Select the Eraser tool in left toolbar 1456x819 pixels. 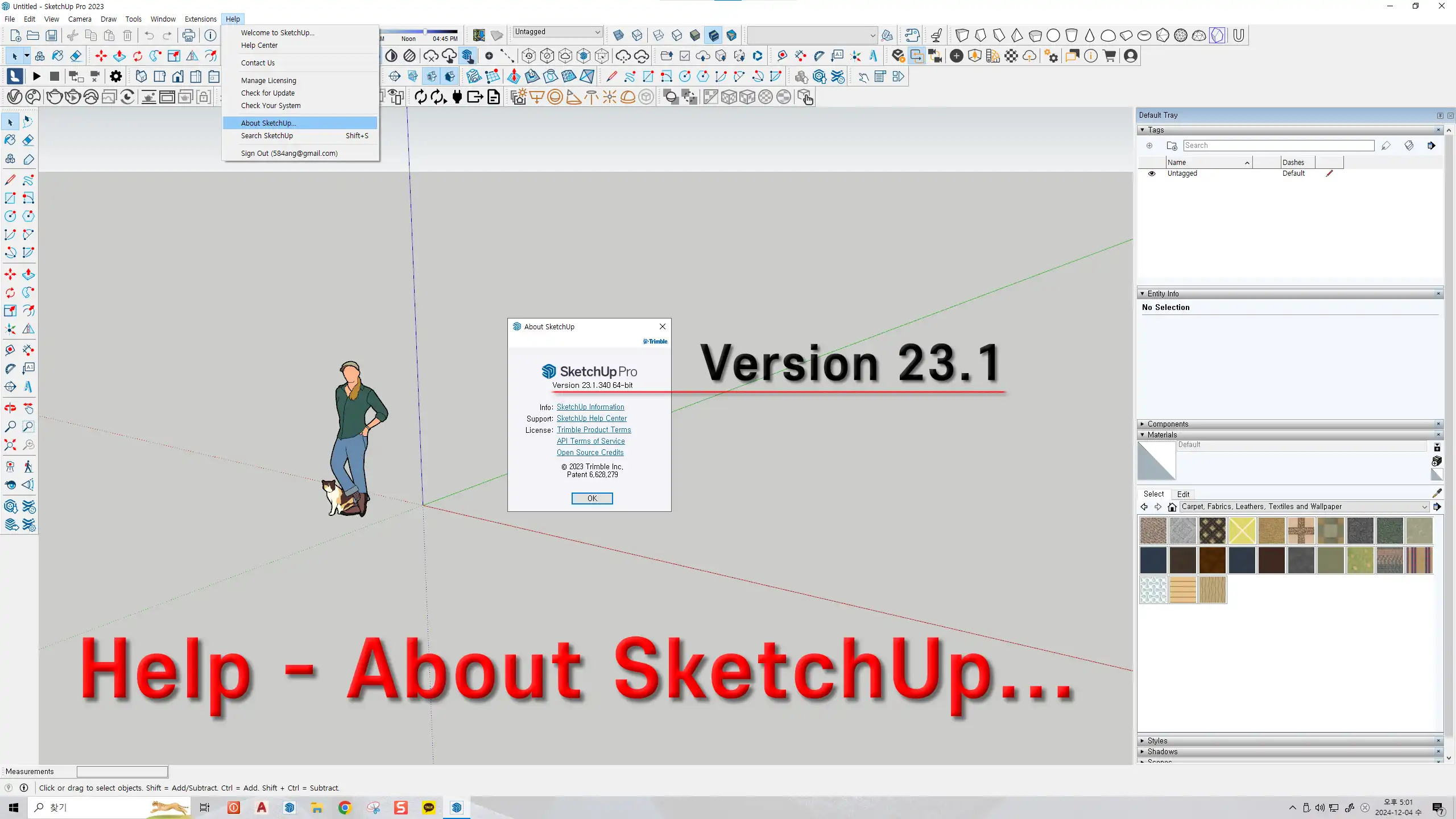tap(28, 140)
